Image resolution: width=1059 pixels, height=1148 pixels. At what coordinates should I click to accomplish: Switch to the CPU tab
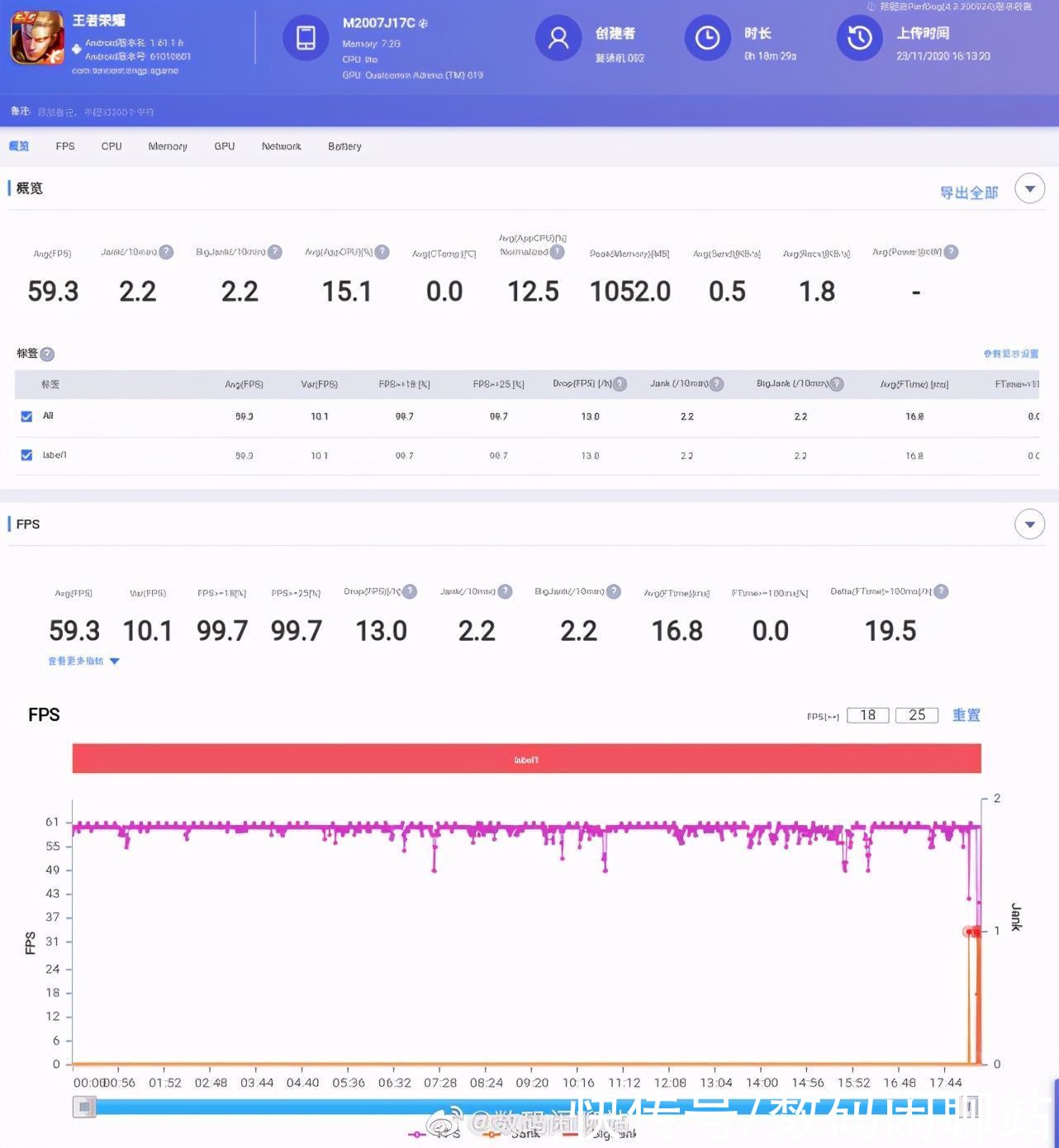click(x=112, y=146)
